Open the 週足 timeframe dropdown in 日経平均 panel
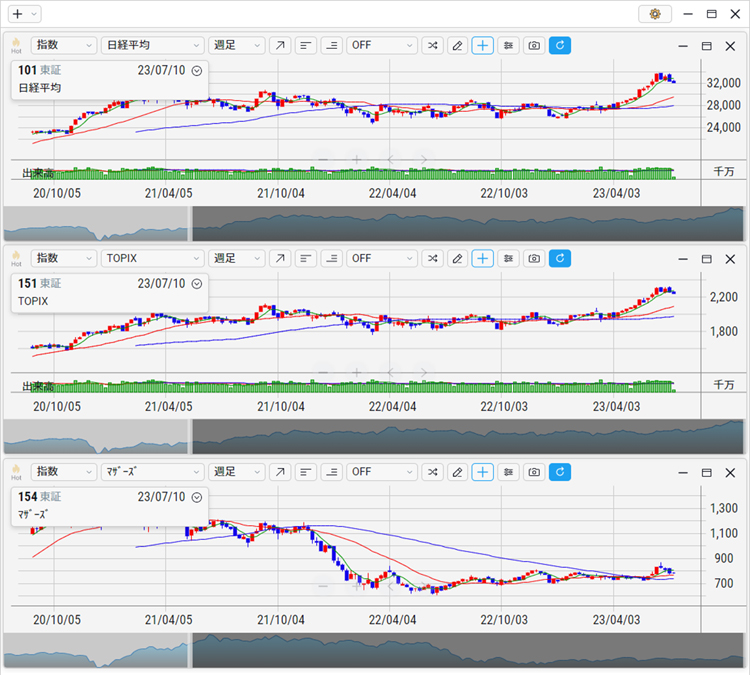The height and width of the screenshot is (675, 750). [237, 45]
